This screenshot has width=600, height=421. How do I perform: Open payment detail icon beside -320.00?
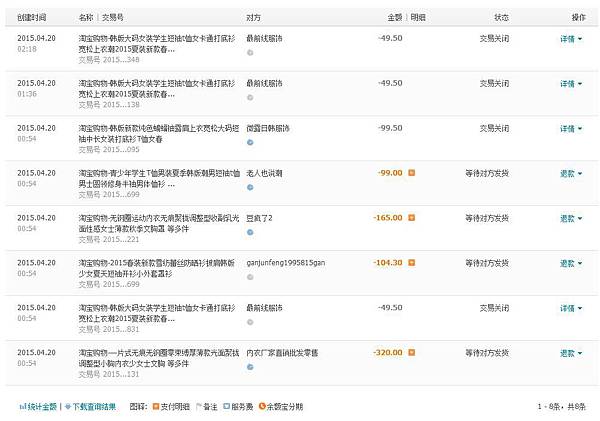coord(412,352)
